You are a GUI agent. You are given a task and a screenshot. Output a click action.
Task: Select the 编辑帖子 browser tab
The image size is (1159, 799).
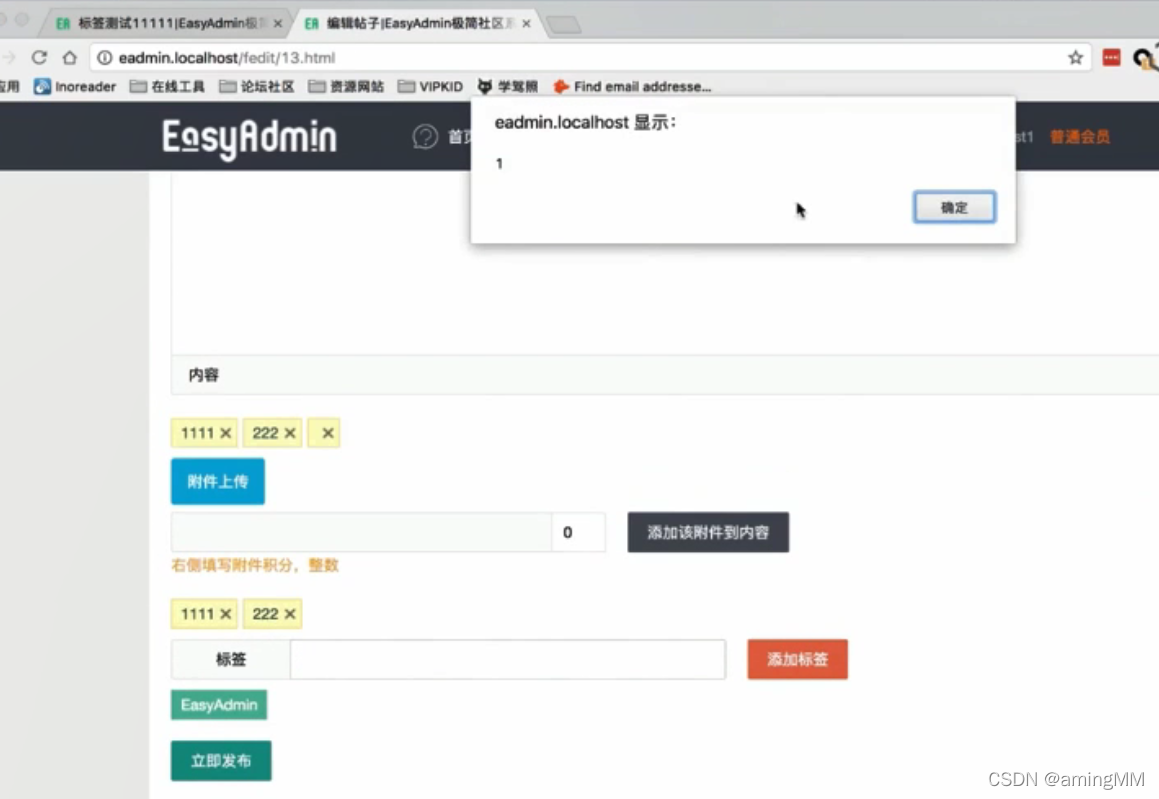[x=418, y=23]
